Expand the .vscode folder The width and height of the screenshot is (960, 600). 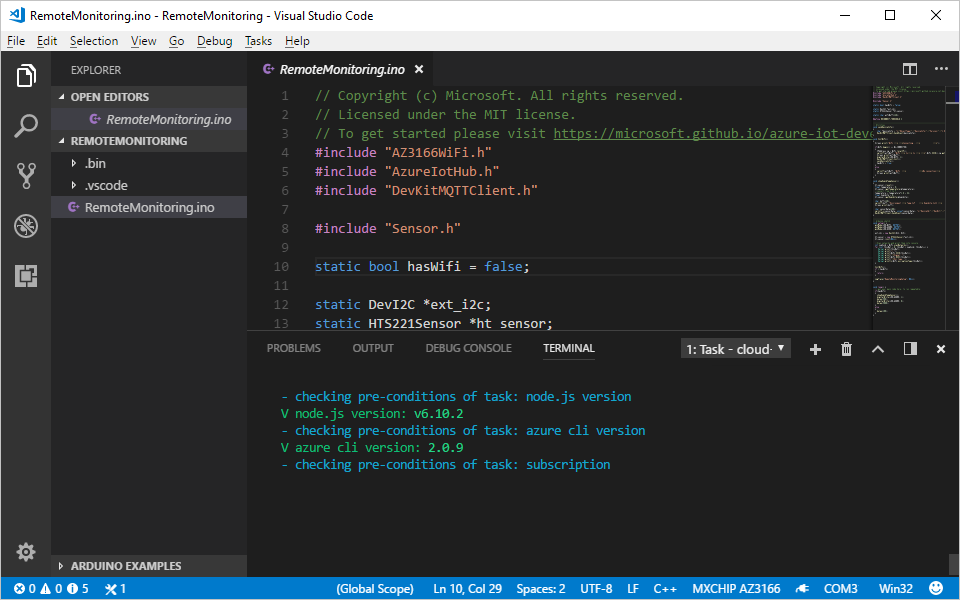[105, 185]
